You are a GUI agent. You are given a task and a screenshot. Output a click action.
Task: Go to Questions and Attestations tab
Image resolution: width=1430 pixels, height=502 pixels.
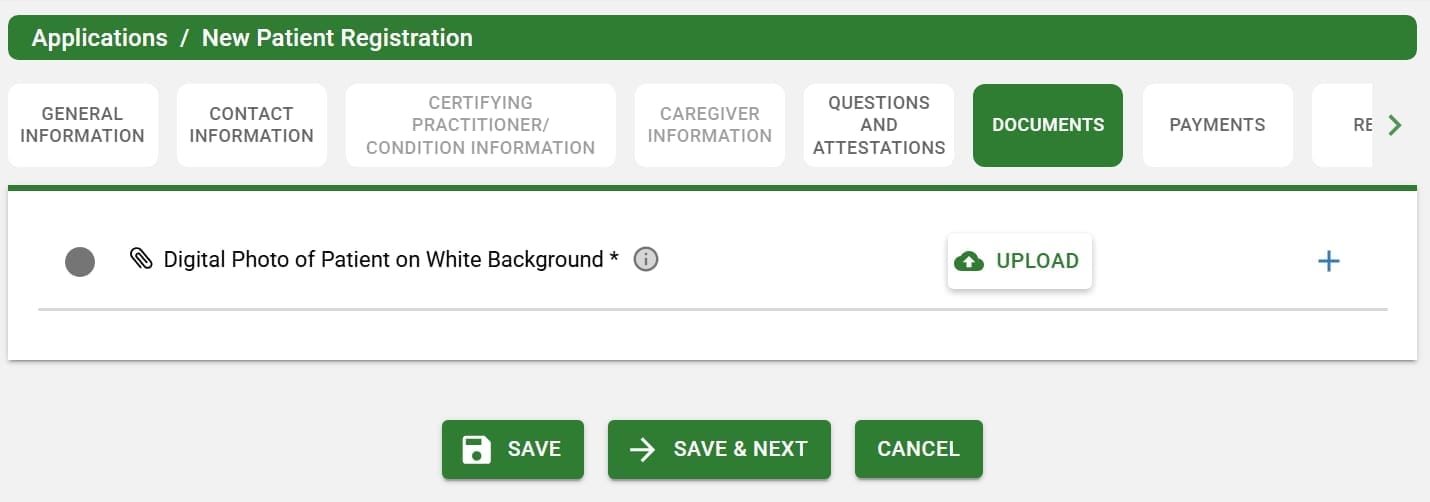[879, 125]
